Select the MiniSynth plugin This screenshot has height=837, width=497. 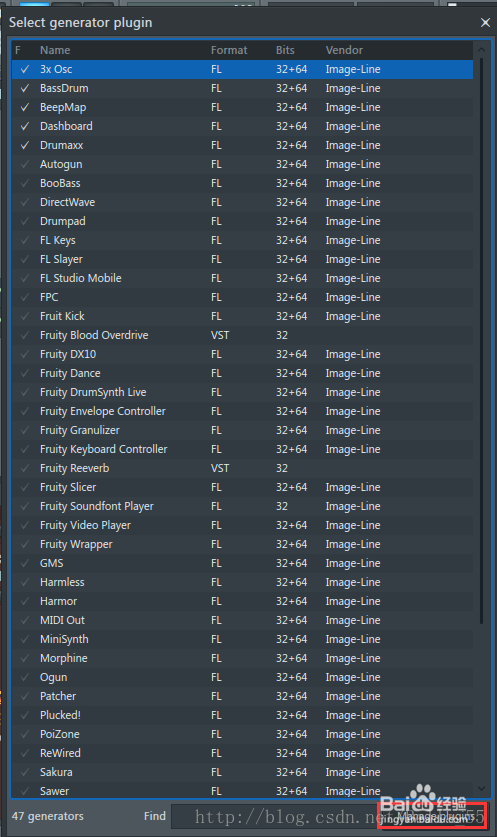click(242, 639)
